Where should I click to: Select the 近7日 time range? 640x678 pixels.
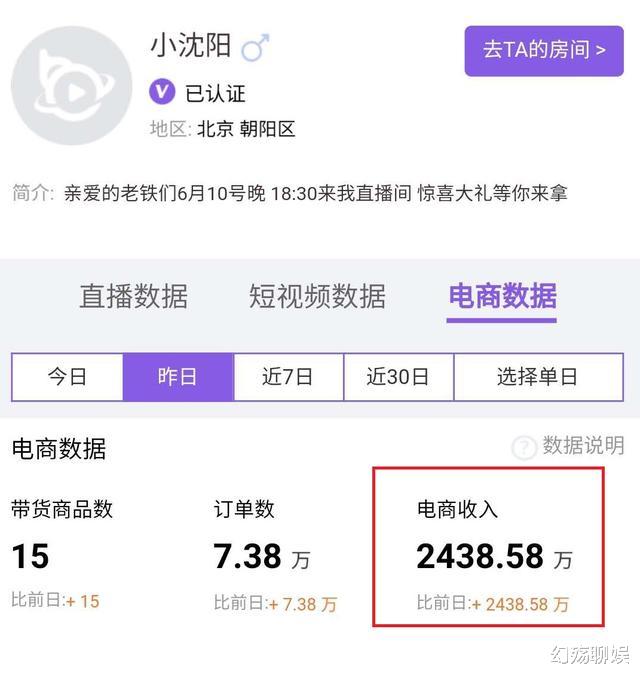click(x=288, y=377)
